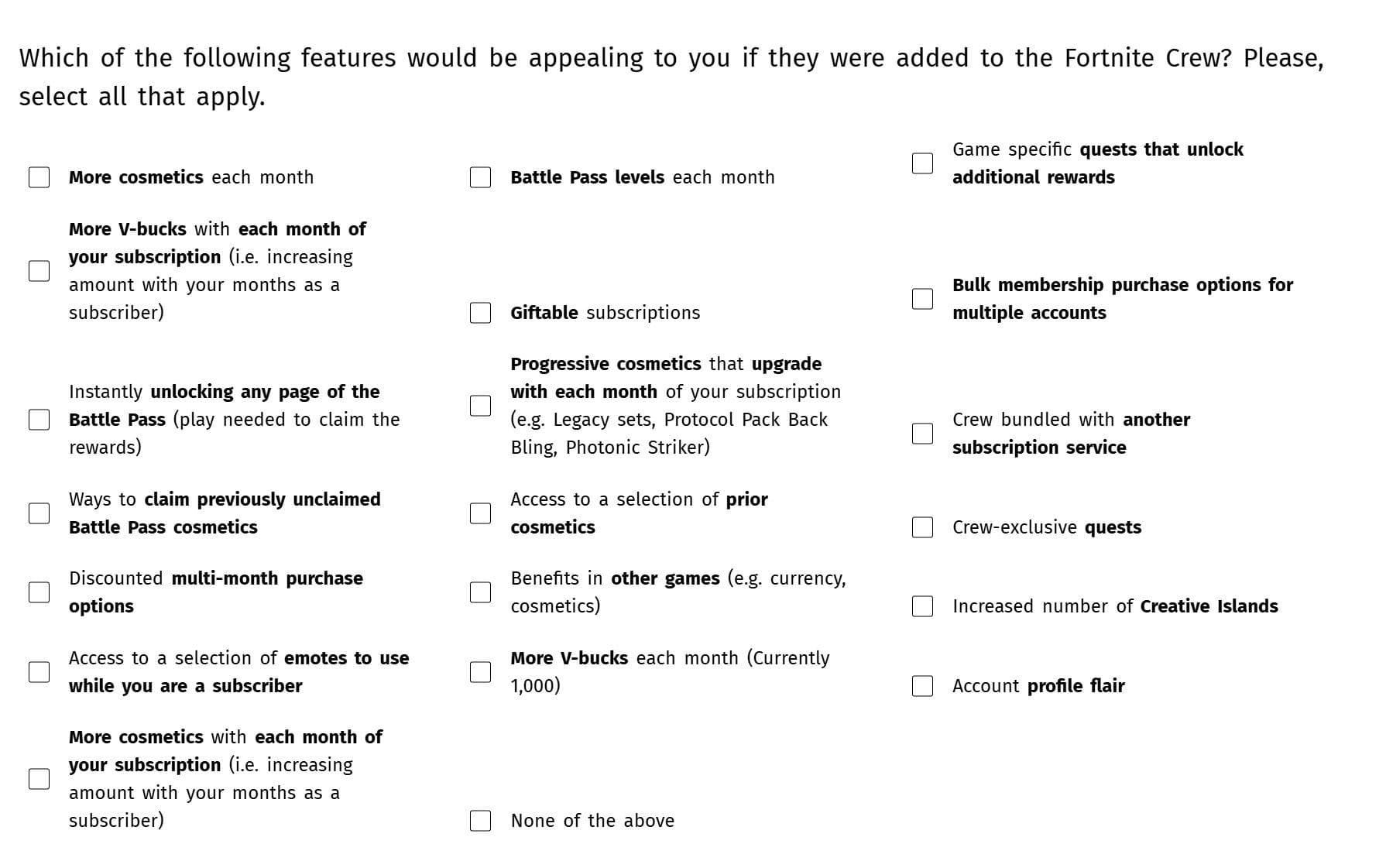Select Increased number of Creative Islands
The width and height of the screenshot is (1386, 868).
pyautogui.click(x=922, y=606)
